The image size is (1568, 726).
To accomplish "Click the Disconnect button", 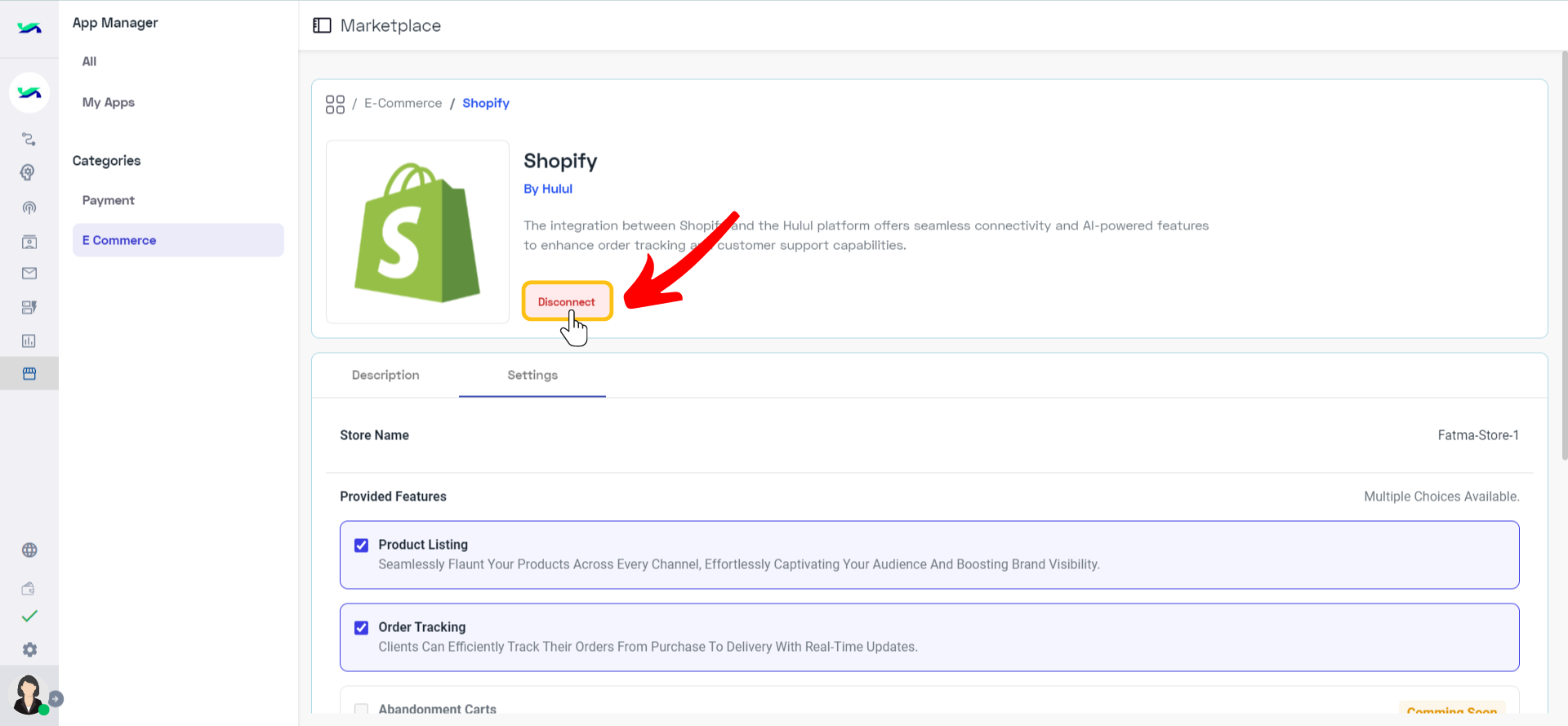I will tap(567, 301).
